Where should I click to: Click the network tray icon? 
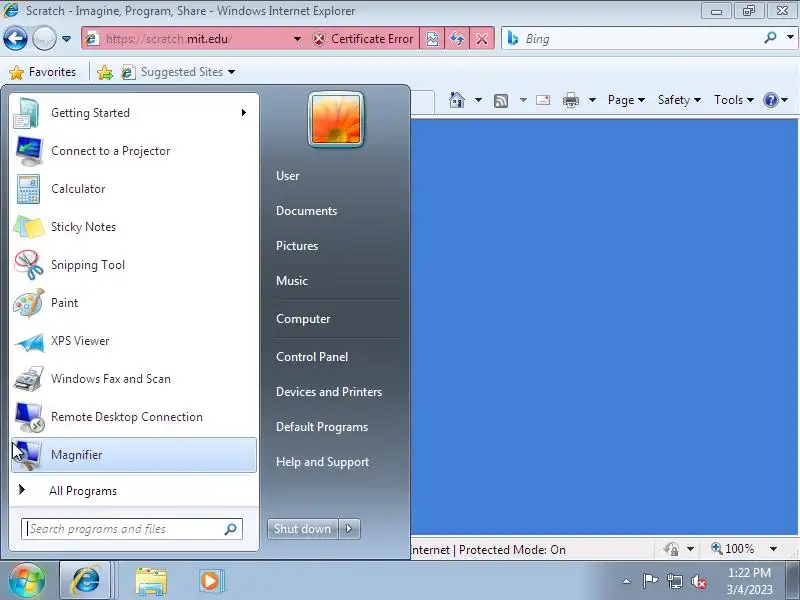click(674, 581)
